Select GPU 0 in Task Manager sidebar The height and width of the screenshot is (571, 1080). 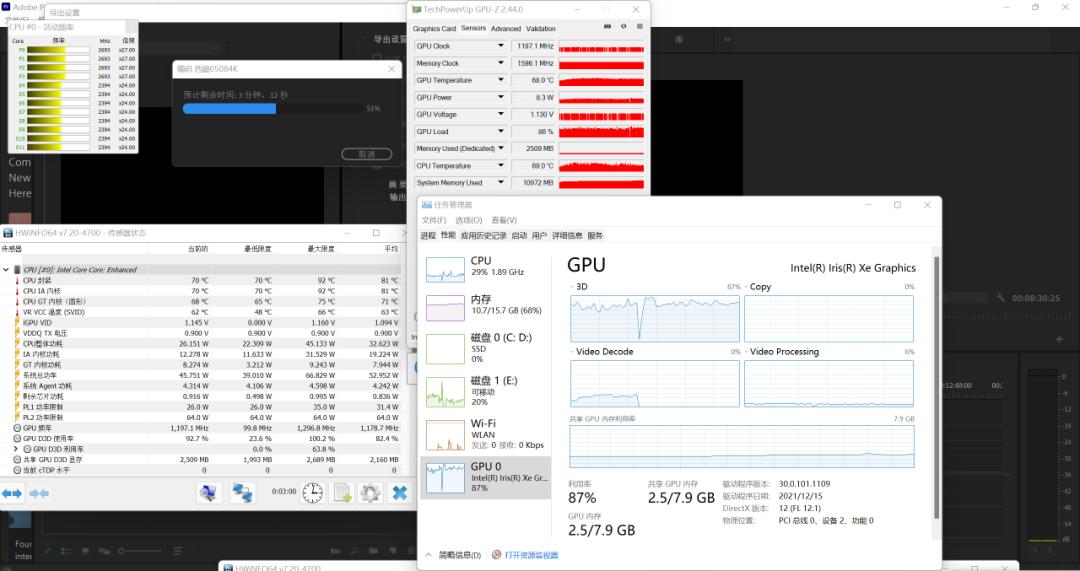click(x=486, y=477)
